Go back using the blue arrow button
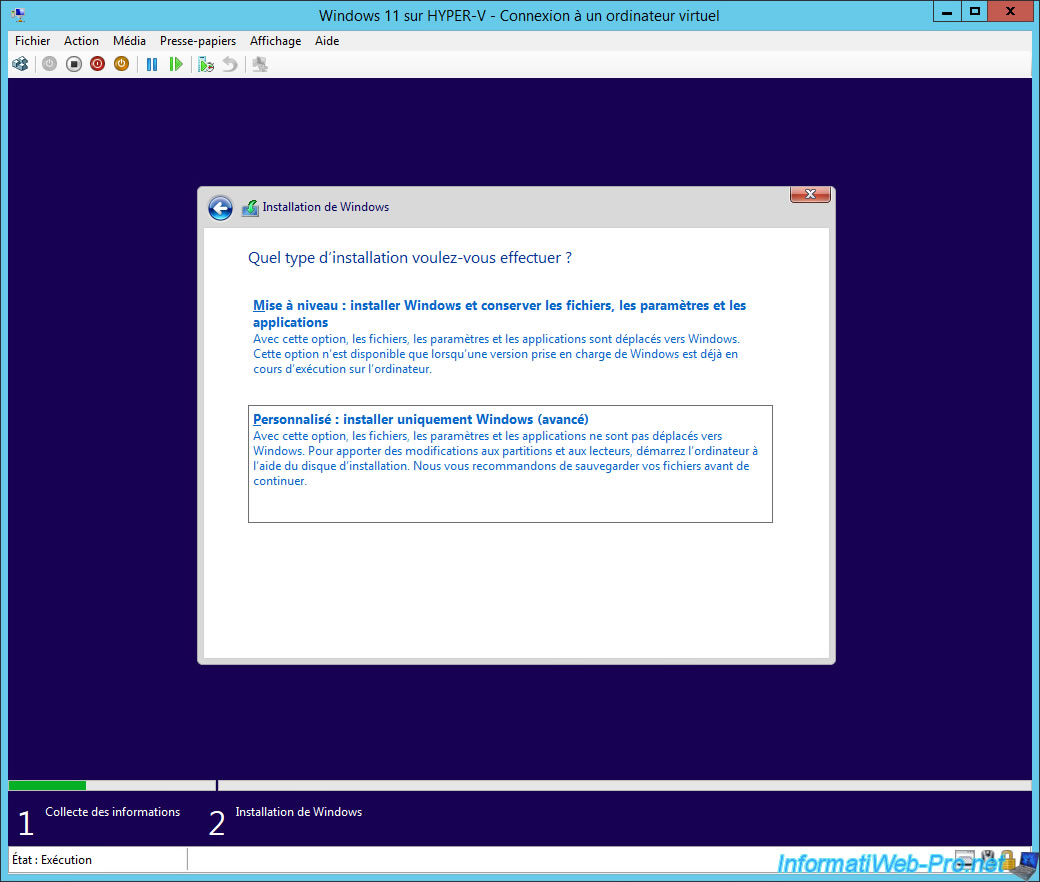Viewport: 1040px width, 882px height. pos(220,207)
